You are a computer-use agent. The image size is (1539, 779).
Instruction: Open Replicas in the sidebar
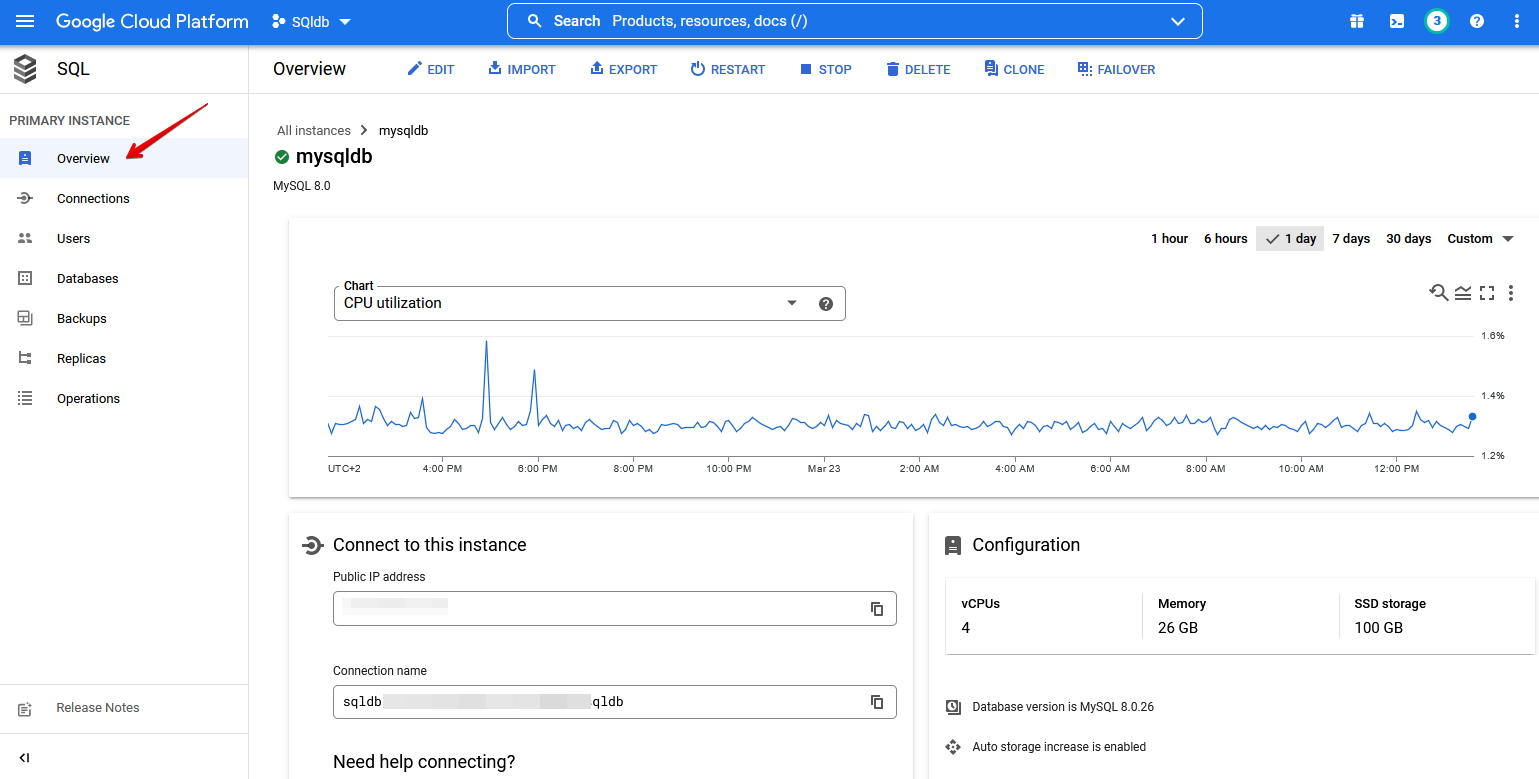pyautogui.click(x=124, y=358)
